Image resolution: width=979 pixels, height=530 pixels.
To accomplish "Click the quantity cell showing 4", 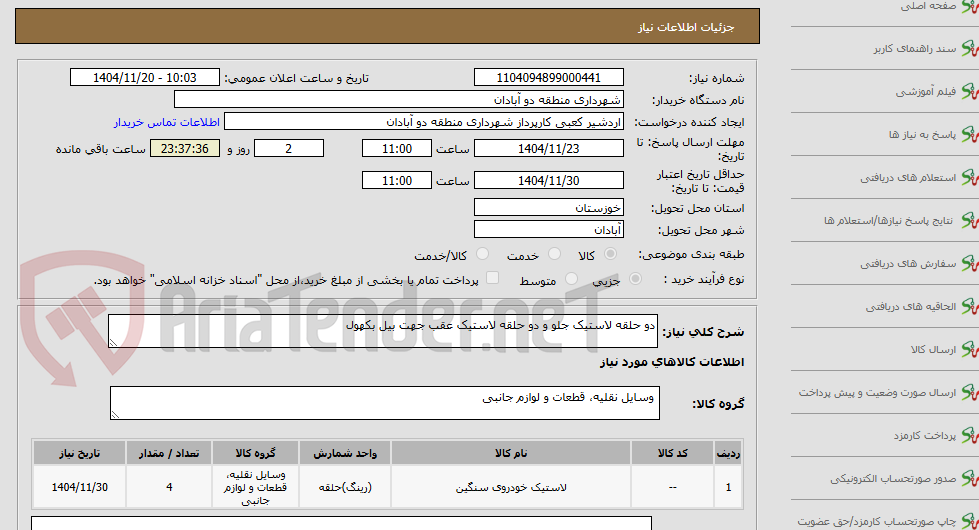I will coord(169,487).
